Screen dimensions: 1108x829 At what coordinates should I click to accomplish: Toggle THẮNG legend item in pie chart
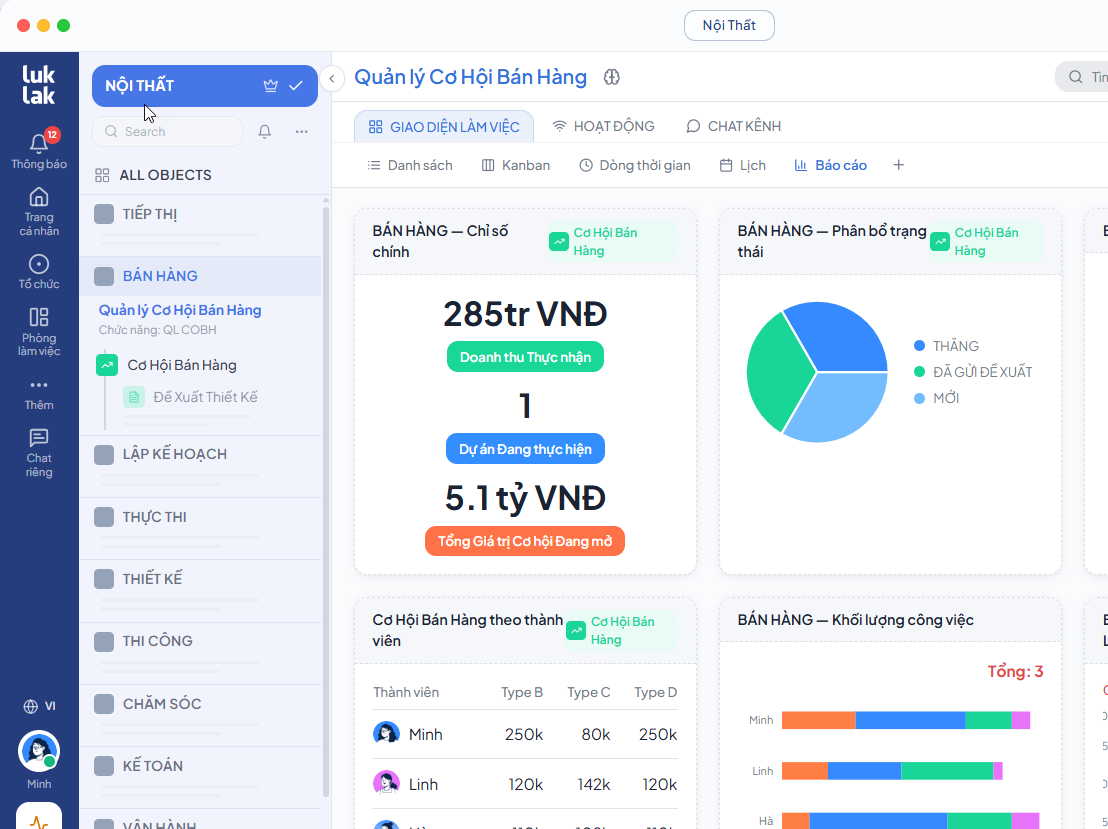(x=946, y=346)
